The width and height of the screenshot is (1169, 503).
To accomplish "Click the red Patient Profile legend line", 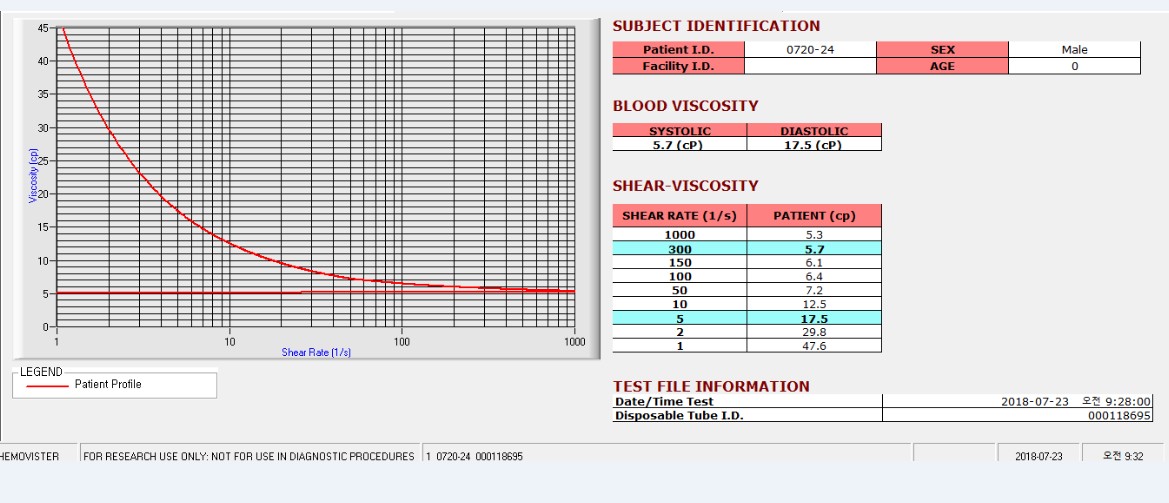I will pyautogui.click(x=46, y=385).
